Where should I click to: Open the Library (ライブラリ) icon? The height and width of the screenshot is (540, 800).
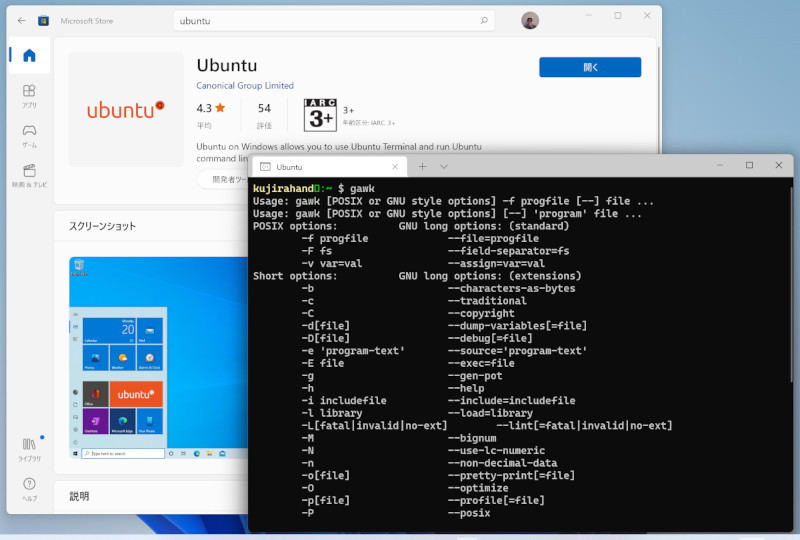tap(29, 449)
